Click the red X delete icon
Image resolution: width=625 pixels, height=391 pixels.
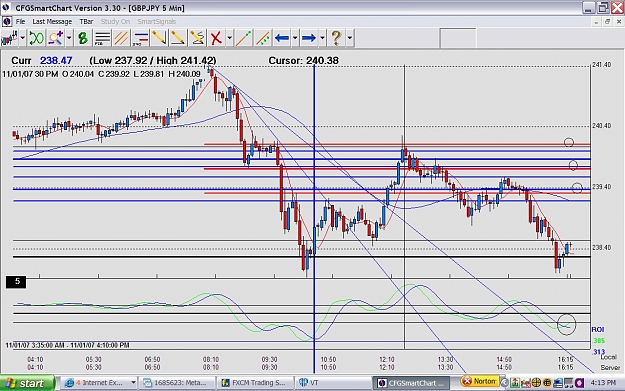pos(216,38)
